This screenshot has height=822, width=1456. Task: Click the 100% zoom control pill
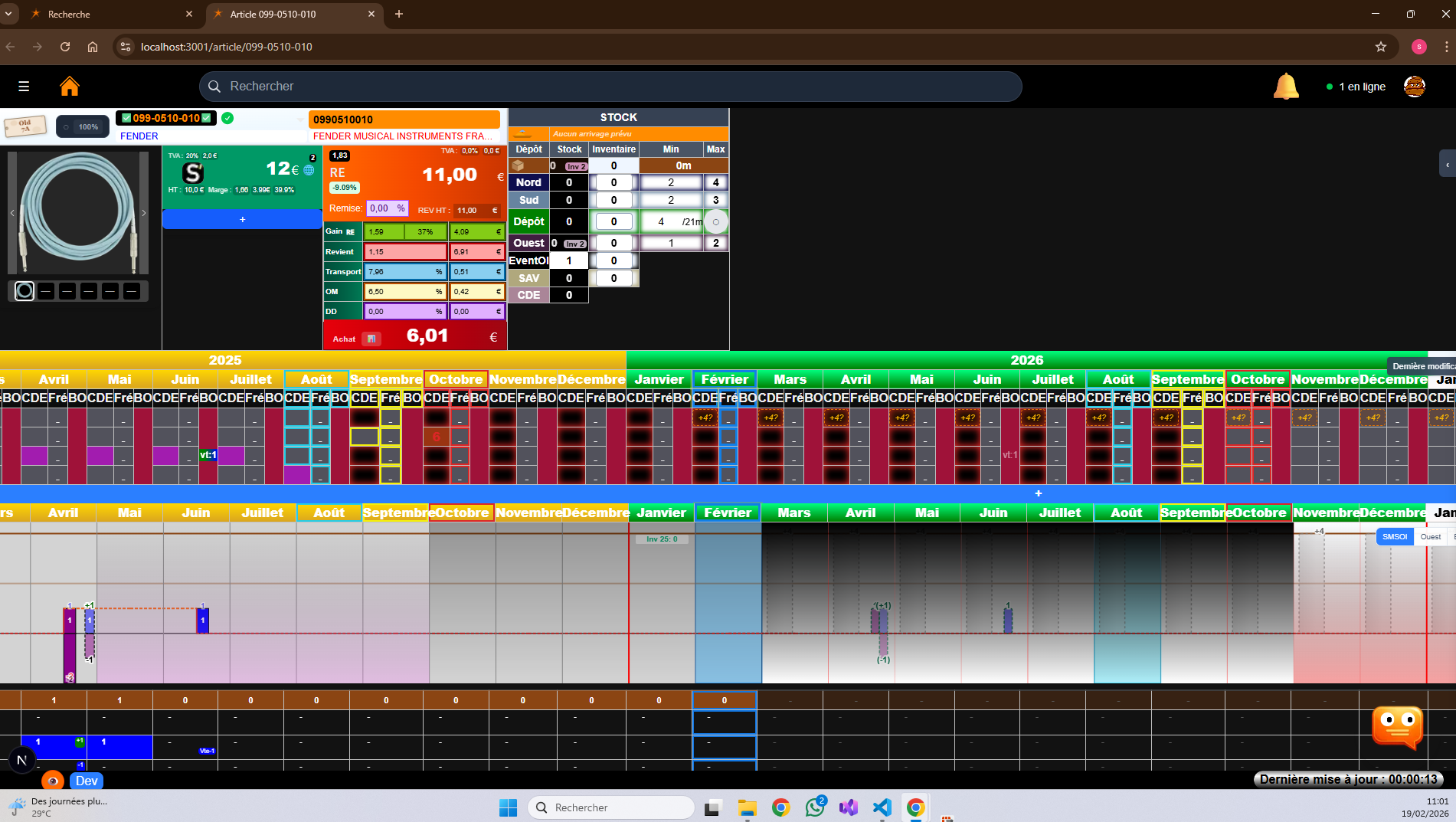82,126
